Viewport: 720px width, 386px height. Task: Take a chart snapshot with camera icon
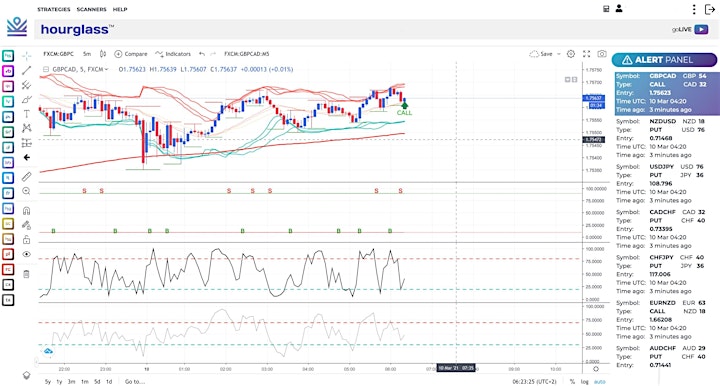[602, 54]
